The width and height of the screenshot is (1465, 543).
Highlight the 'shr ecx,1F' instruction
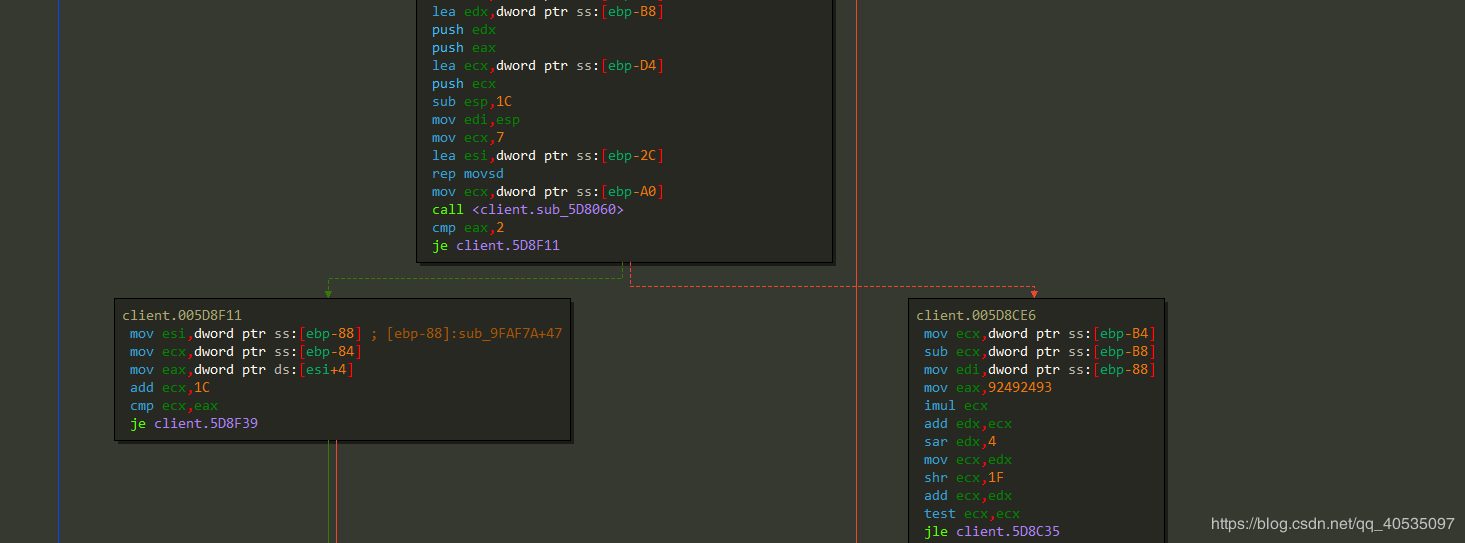pos(964,478)
